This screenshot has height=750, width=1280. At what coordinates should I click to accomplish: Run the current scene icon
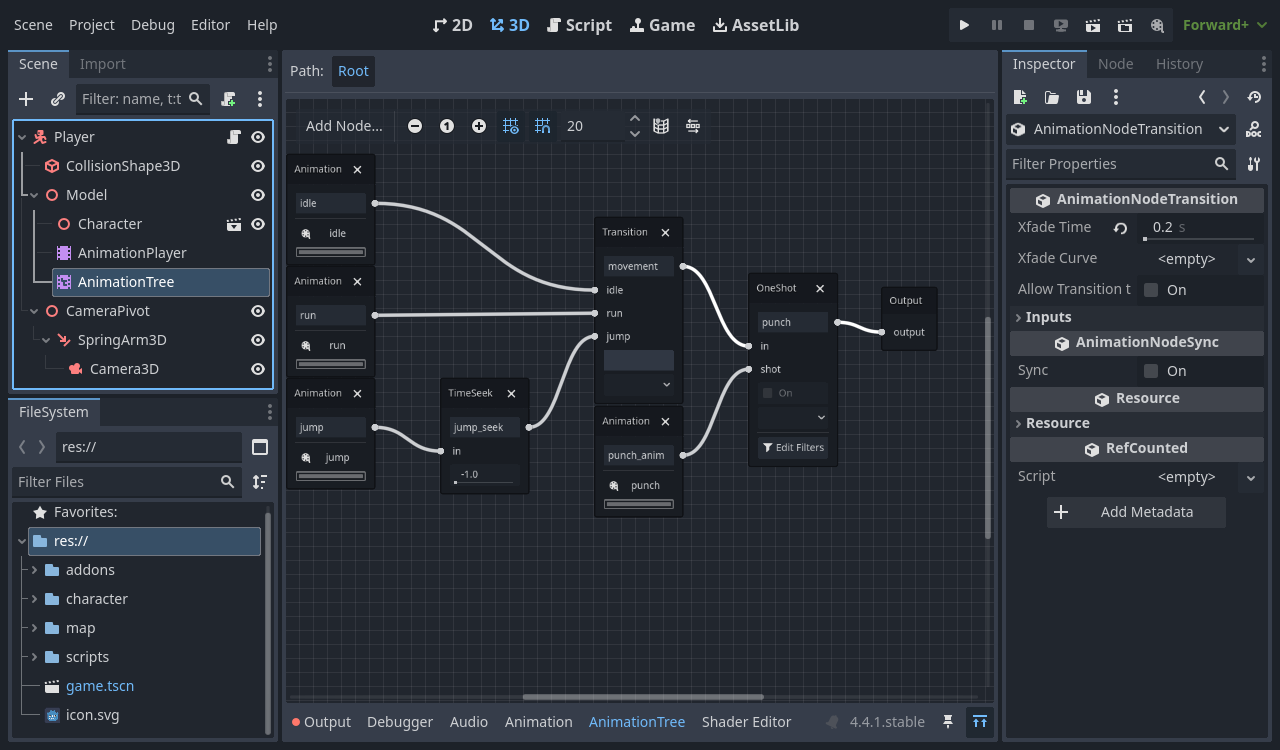click(x=1093, y=25)
